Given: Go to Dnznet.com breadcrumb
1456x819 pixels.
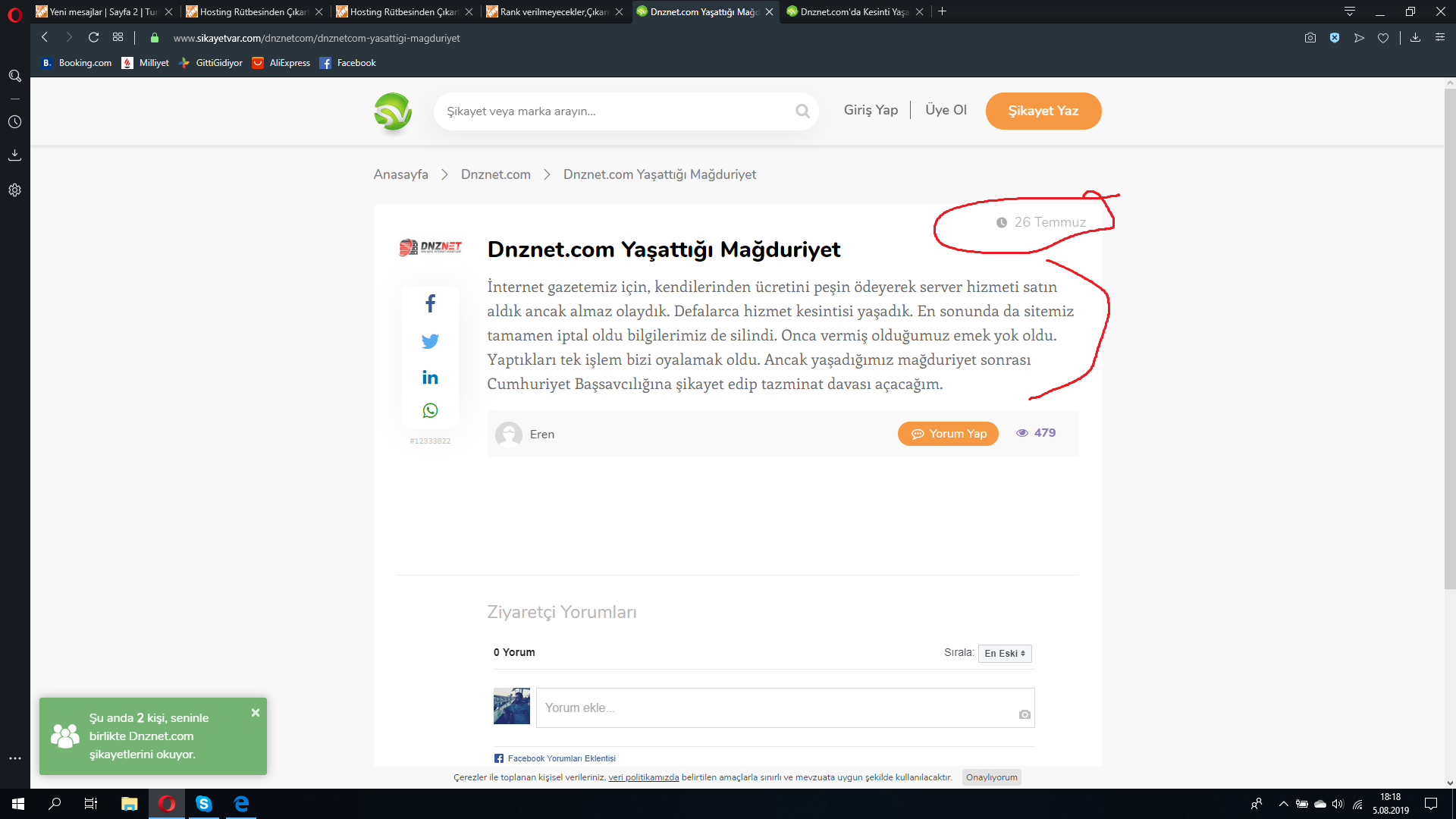Looking at the screenshot, I should pos(496,174).
